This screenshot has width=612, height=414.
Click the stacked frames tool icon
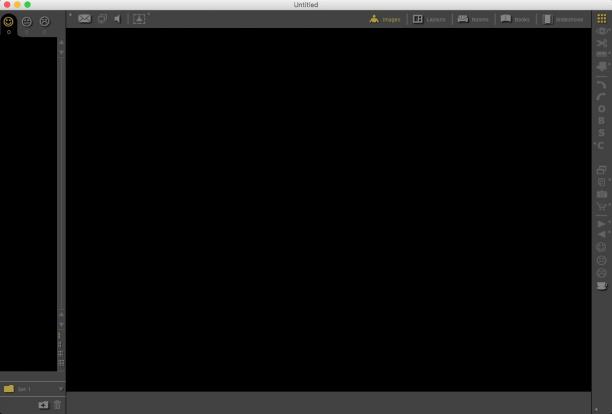[601, 170]
